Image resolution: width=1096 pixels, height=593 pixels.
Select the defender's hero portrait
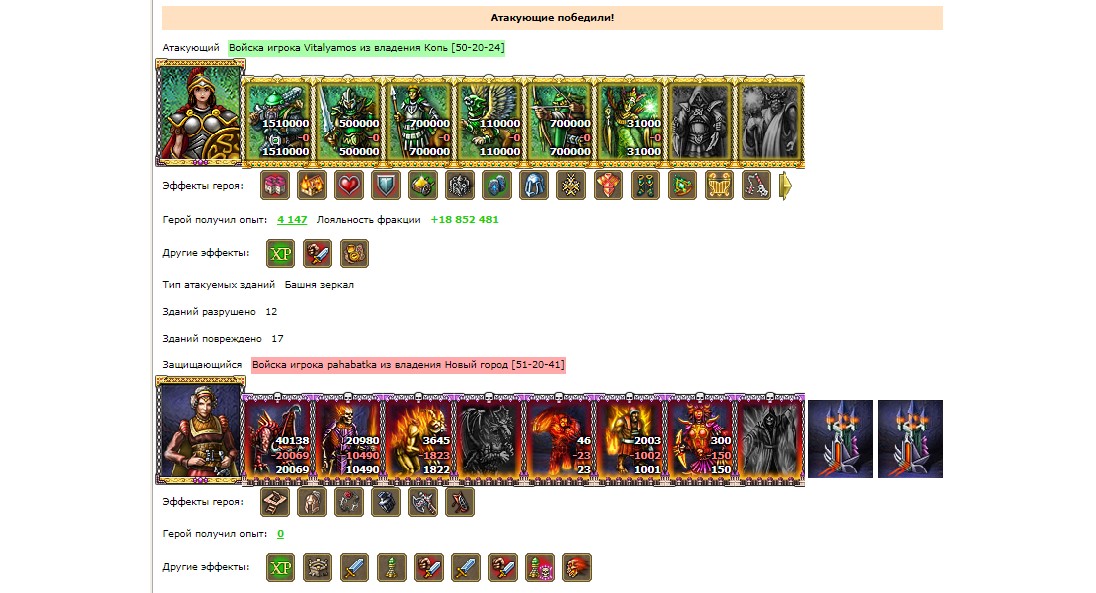(x=201, y=429)
